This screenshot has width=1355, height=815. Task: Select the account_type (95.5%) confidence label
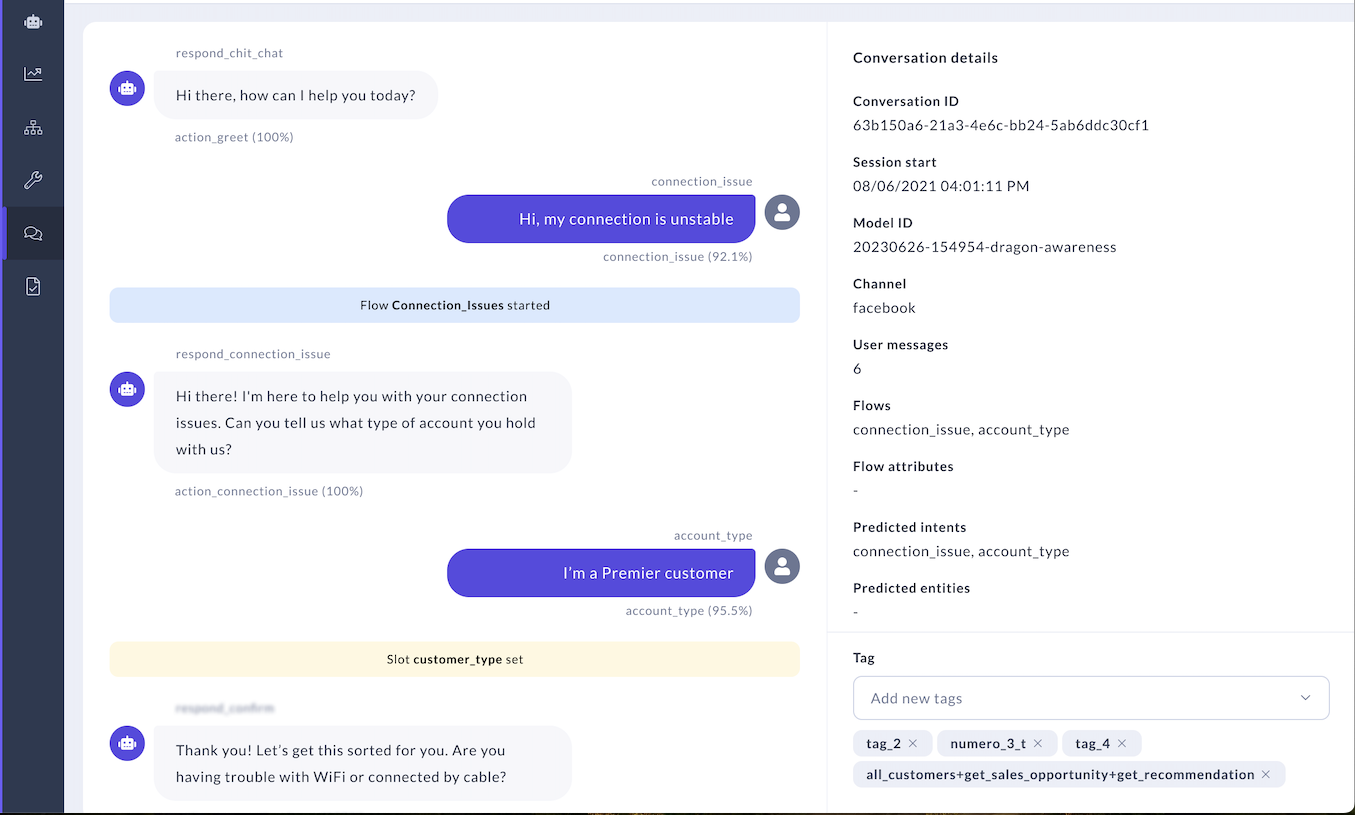tap(686, 610)
